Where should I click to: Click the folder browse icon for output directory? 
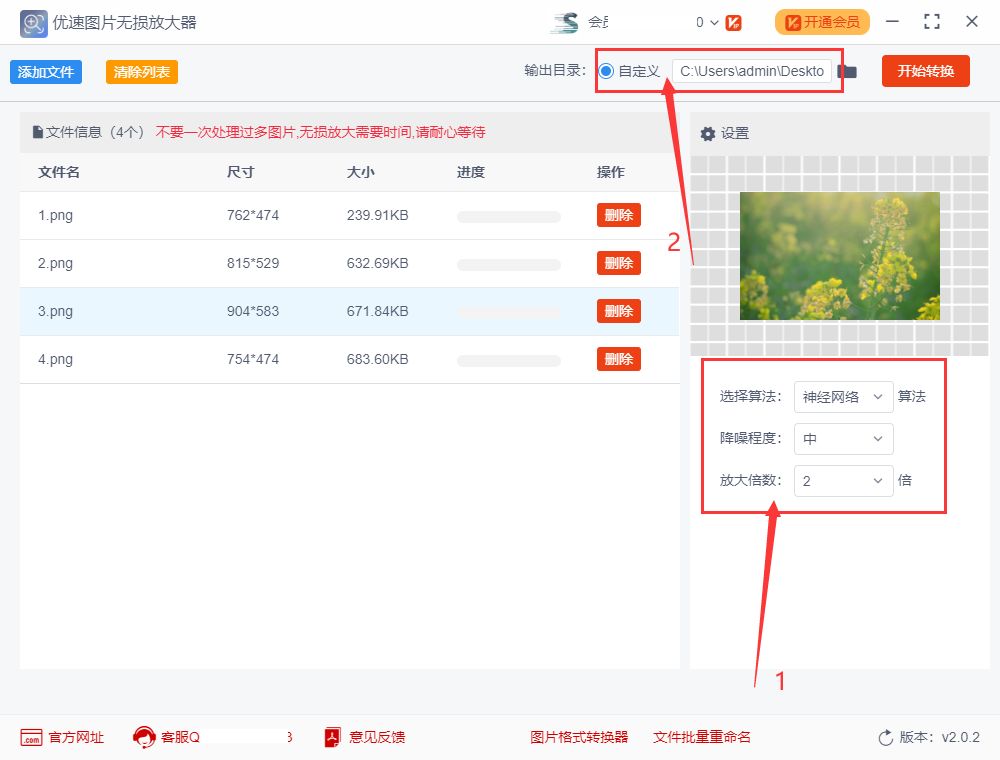click(847, 71)
